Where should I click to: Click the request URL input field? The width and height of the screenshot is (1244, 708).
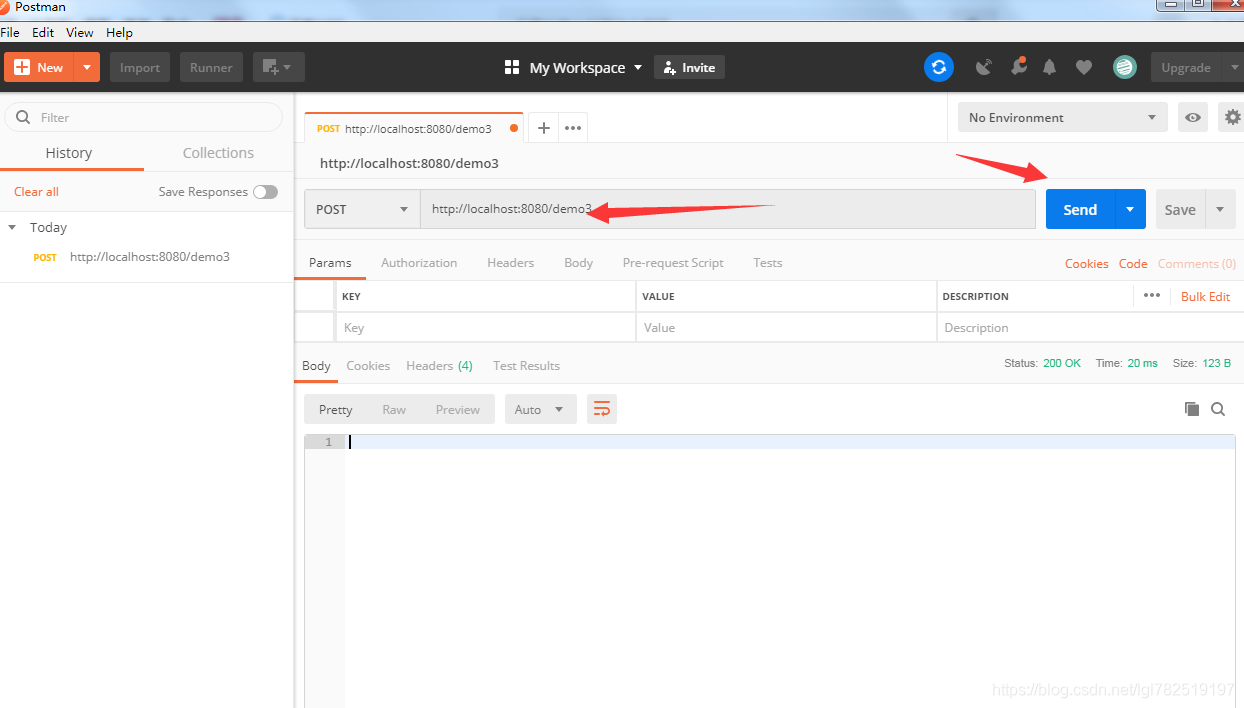(727, 209)
